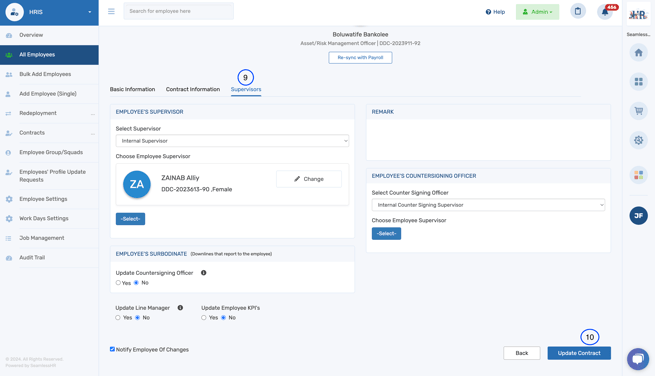The height and width of the screenshot is (376, 655).
Task: Click the Add Employee (Single) icon
Action: pos(8,94)
